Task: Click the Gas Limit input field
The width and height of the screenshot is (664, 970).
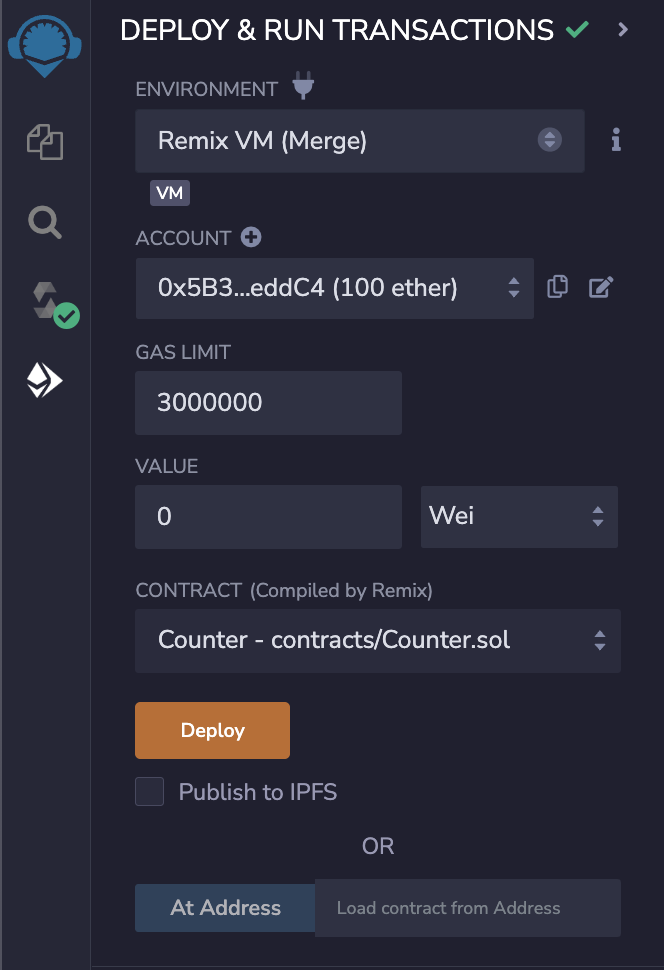Action: [268, 403]
